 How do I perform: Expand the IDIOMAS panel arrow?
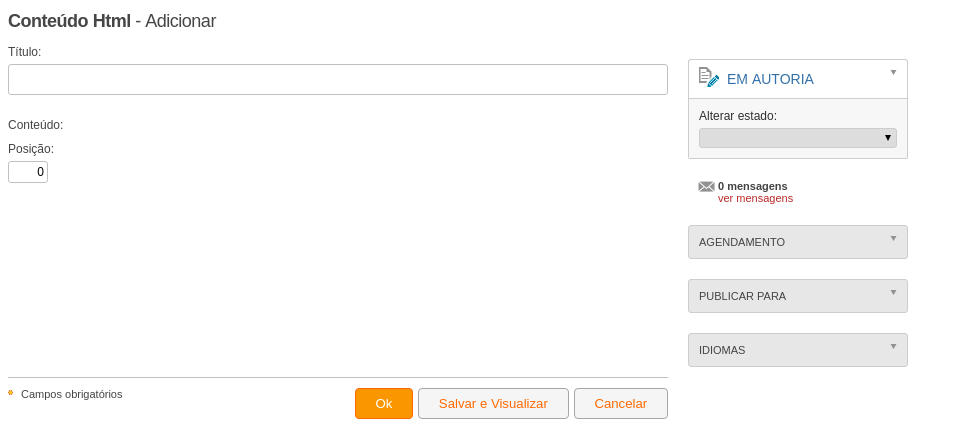tap(894, 346)
